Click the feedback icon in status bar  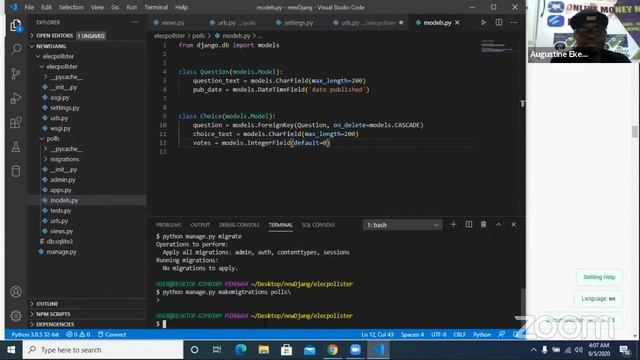502,335
